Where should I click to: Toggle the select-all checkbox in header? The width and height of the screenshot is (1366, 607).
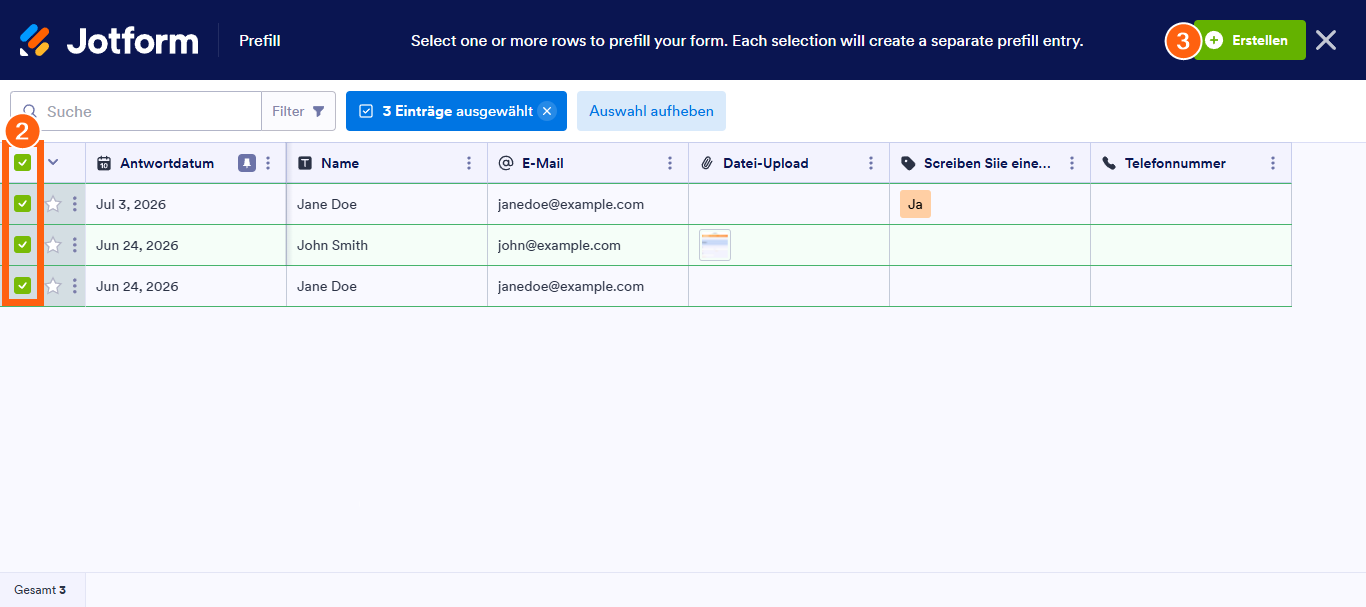point(22,163)
